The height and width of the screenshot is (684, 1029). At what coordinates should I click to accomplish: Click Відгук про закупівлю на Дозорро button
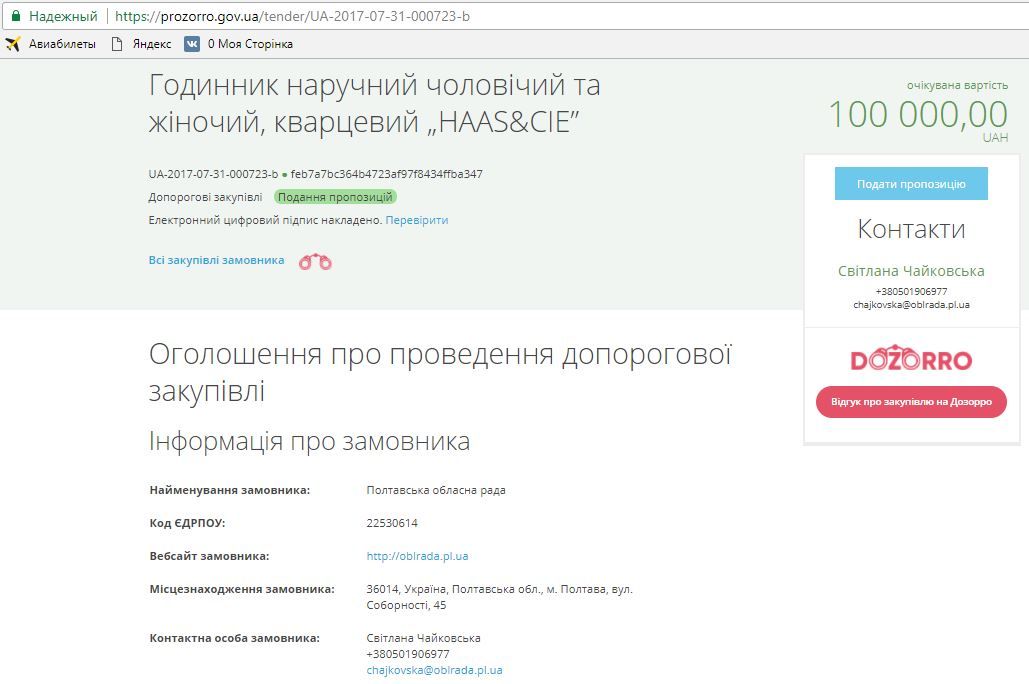(911, 401)
